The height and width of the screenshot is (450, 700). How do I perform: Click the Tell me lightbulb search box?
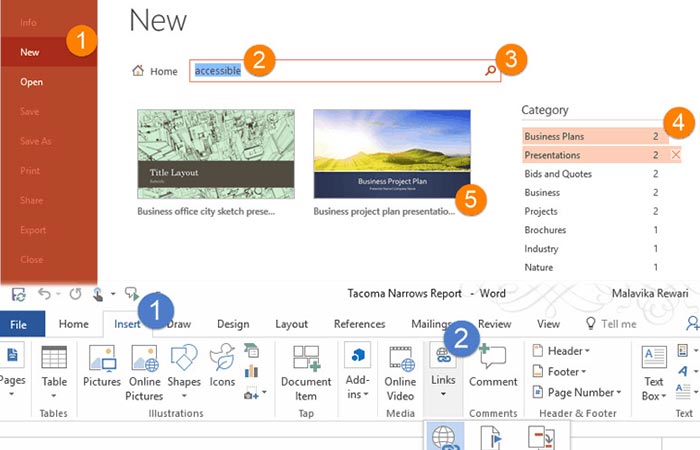pyautogui.click(x=611, y=324)
